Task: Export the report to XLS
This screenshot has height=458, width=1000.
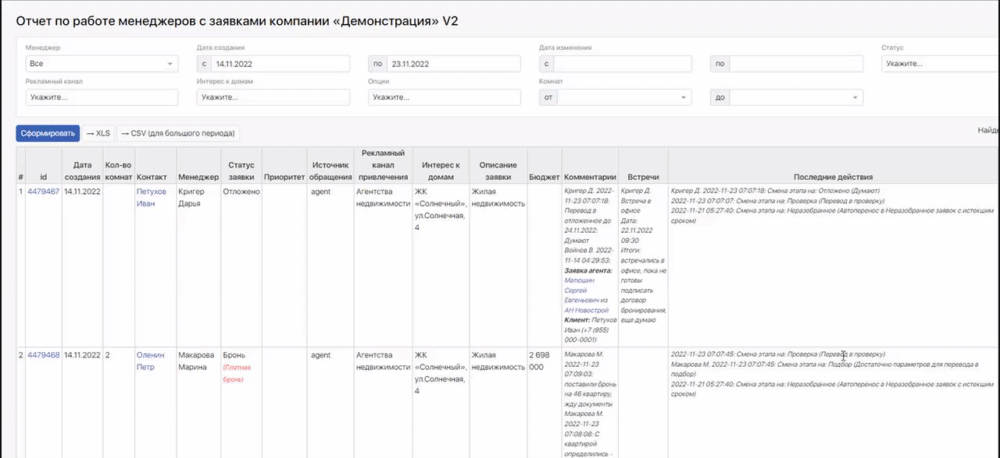Action: 99,133
